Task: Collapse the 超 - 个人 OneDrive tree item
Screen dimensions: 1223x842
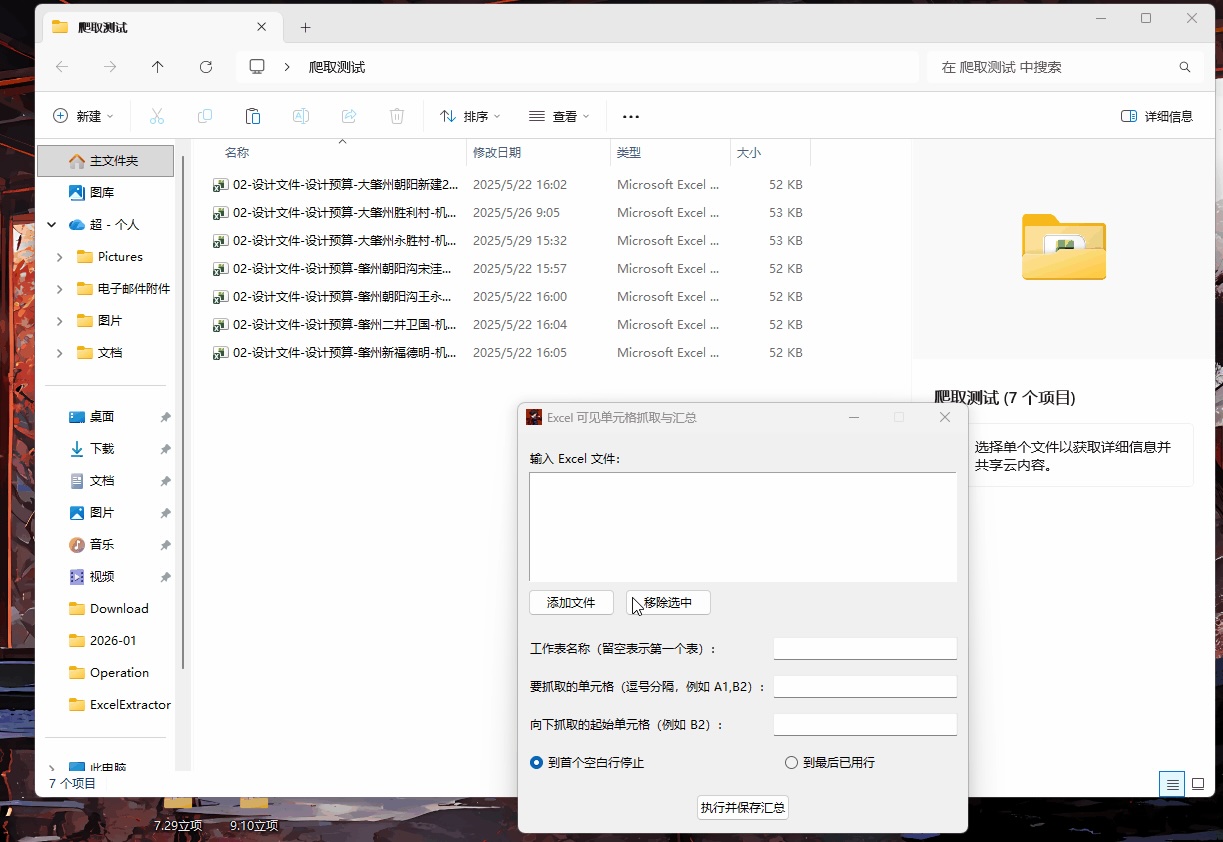Action: pyautogui.click(x=52, y=224)
